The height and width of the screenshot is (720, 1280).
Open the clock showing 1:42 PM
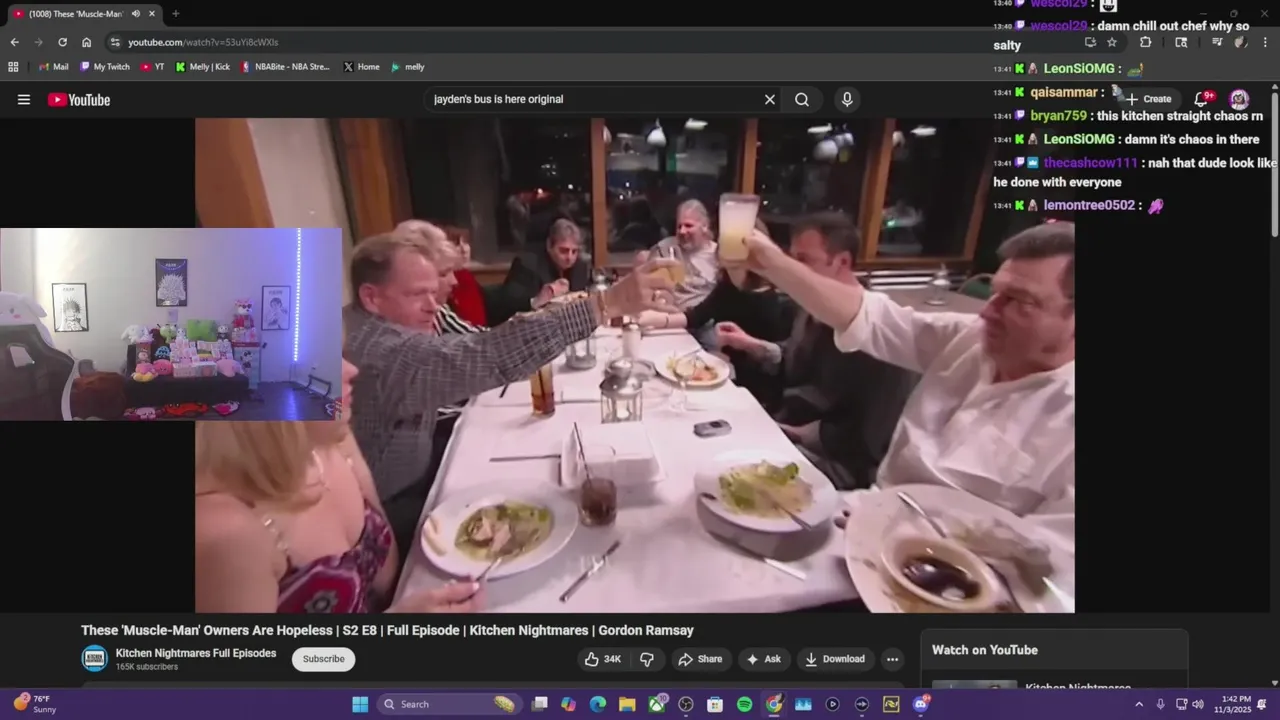pyautogui.click(x=1233, y=704)
